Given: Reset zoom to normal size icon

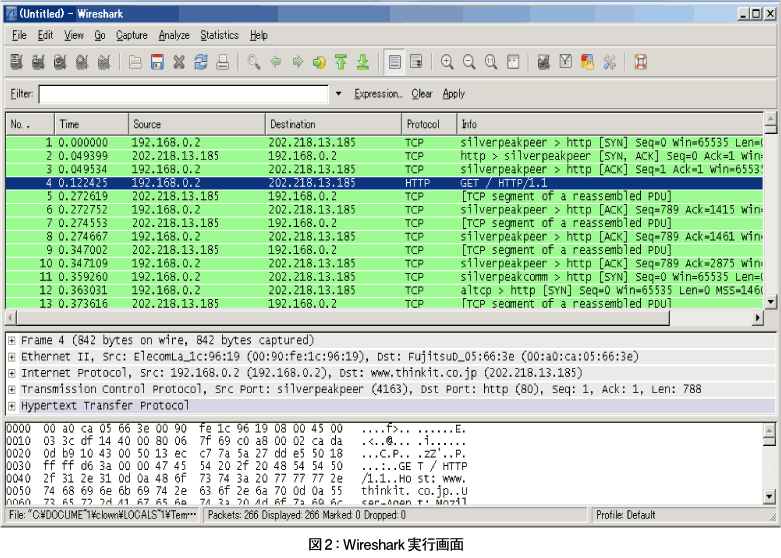Looking at the screenshot, I should click(x=491, y=62).
